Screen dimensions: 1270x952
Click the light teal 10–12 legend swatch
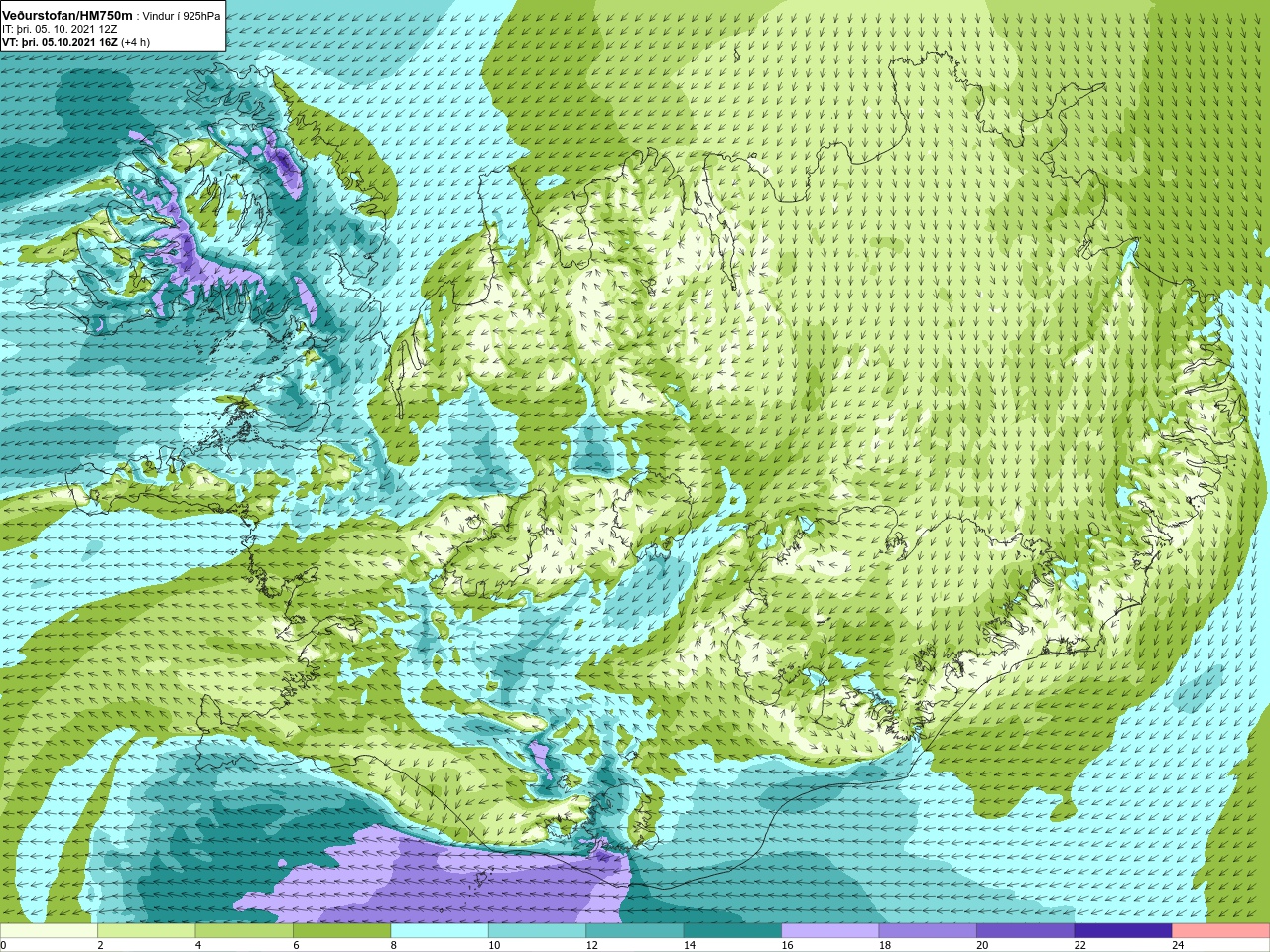537,931
